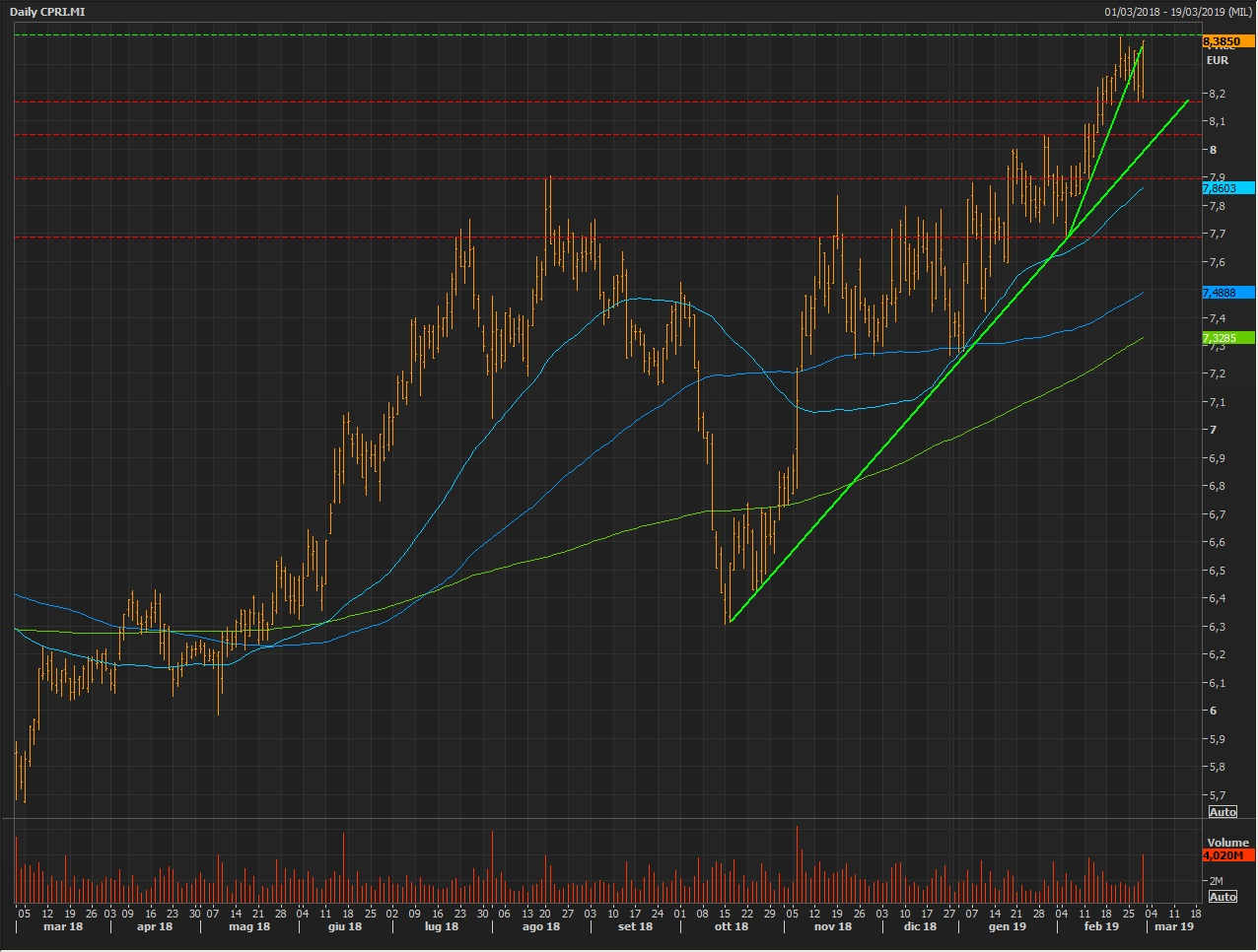The height and width of the screenshot is (952, 1258).
Task: Click the 'giu 18' month label
Action: pyautogui.click(x=344, y=927)
